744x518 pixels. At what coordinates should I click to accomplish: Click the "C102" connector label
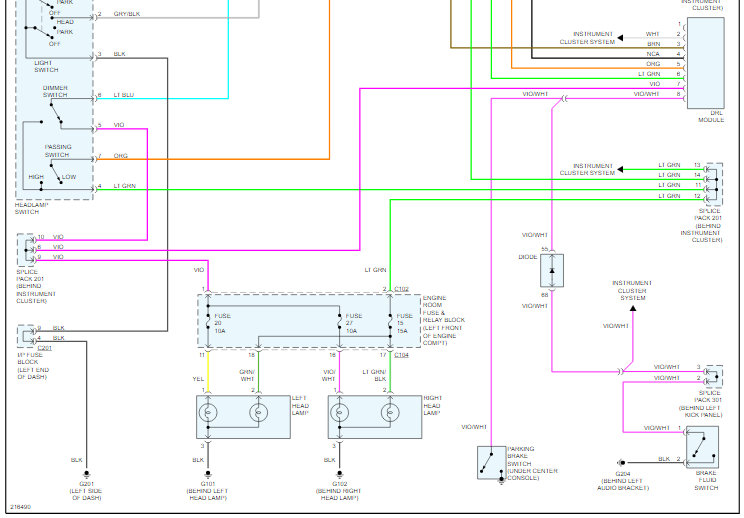pyautogui.click(x=401, y=289)
